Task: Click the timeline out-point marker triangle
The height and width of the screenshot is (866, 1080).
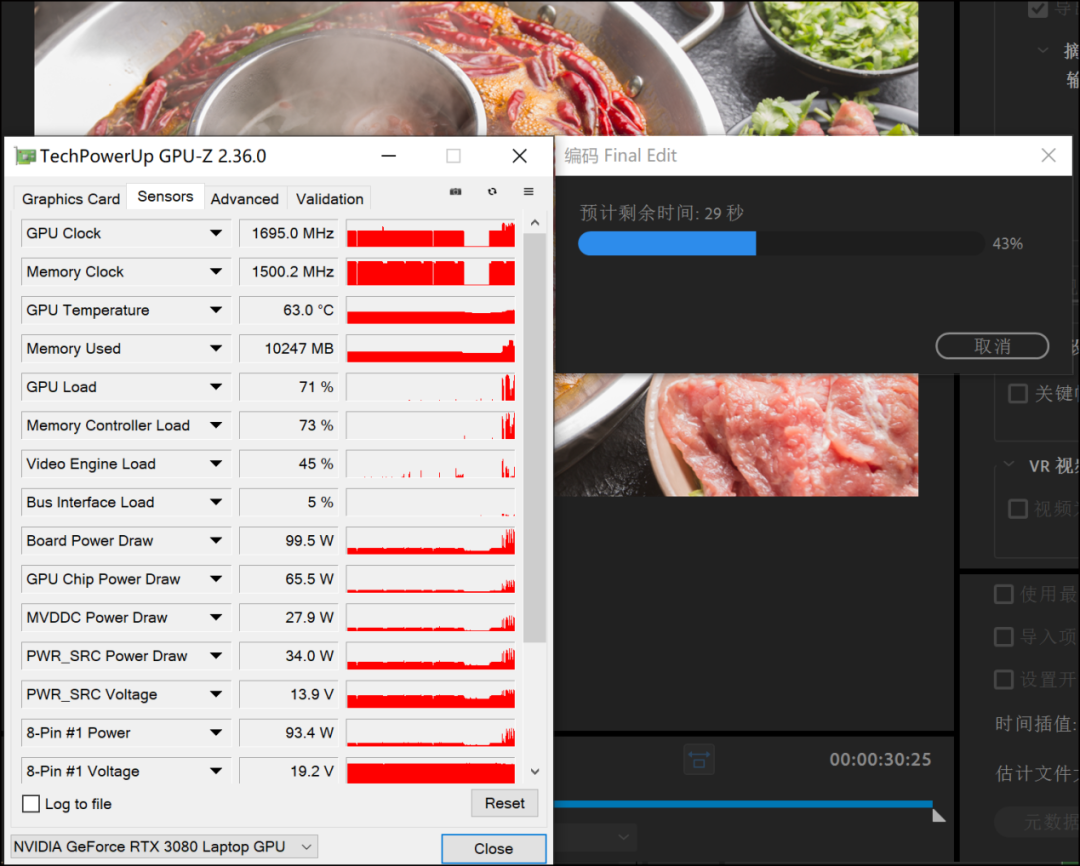Action: [939, 816]
